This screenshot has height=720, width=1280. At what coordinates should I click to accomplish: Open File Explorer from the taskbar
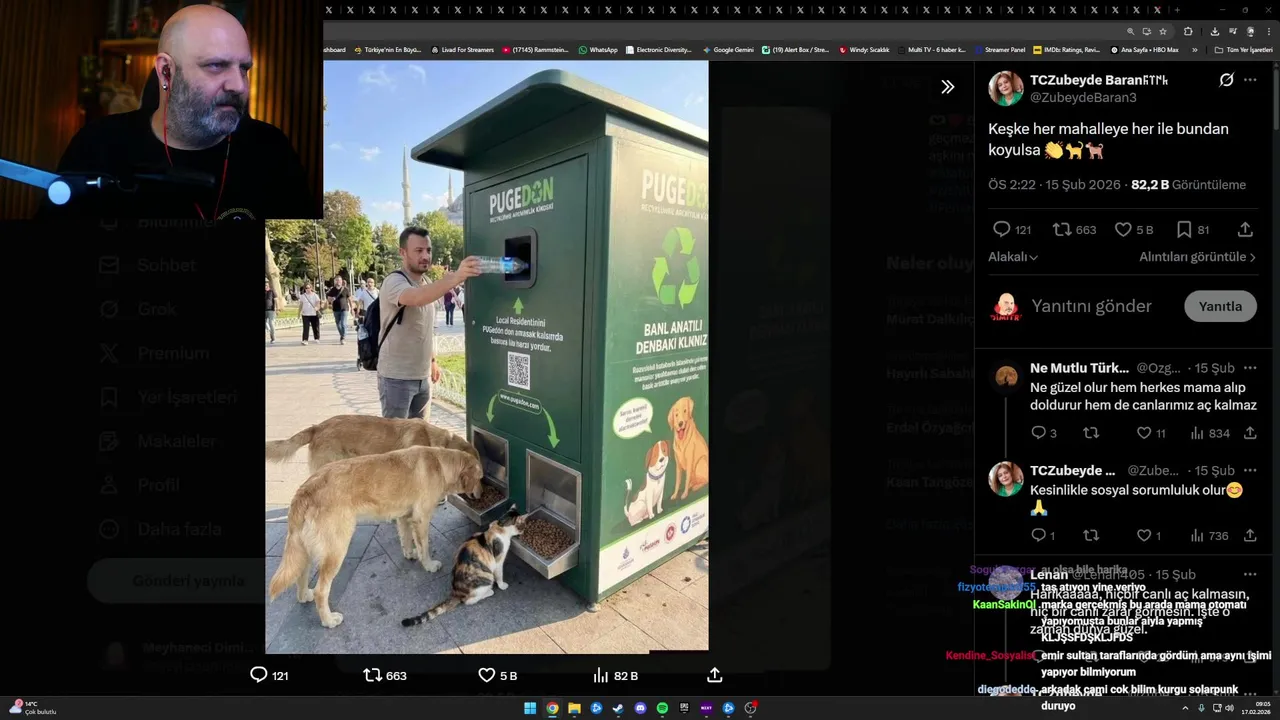[x=574, y=708]
